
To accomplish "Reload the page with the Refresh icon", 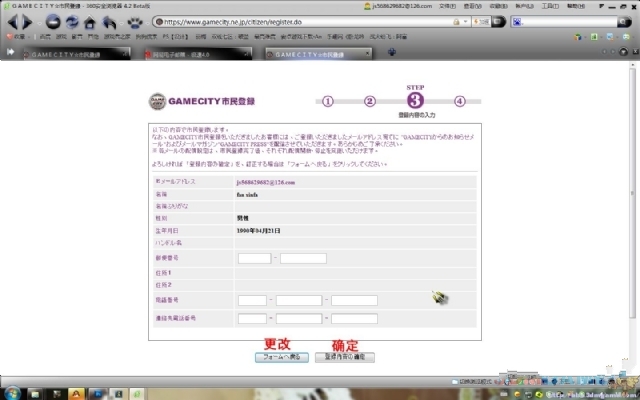I will click(72, 22).
